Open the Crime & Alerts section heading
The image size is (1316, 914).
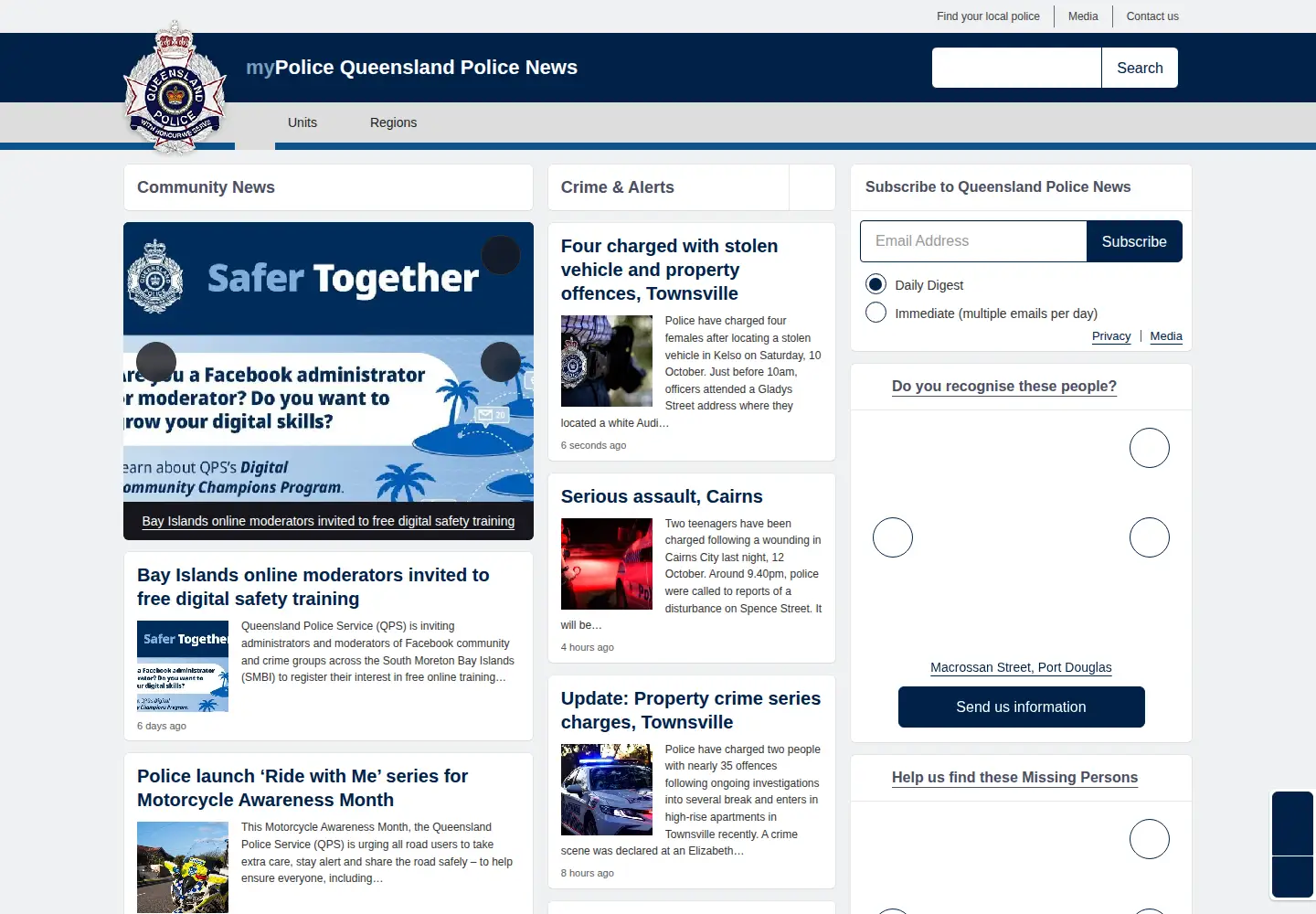pyautogui.click(x=618, y=187)
